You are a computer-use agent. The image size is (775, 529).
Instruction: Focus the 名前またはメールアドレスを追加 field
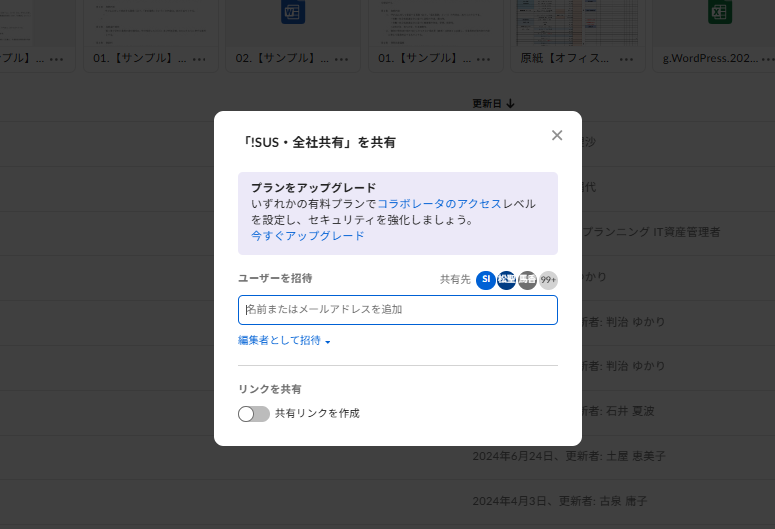click(x=398, y=310)
